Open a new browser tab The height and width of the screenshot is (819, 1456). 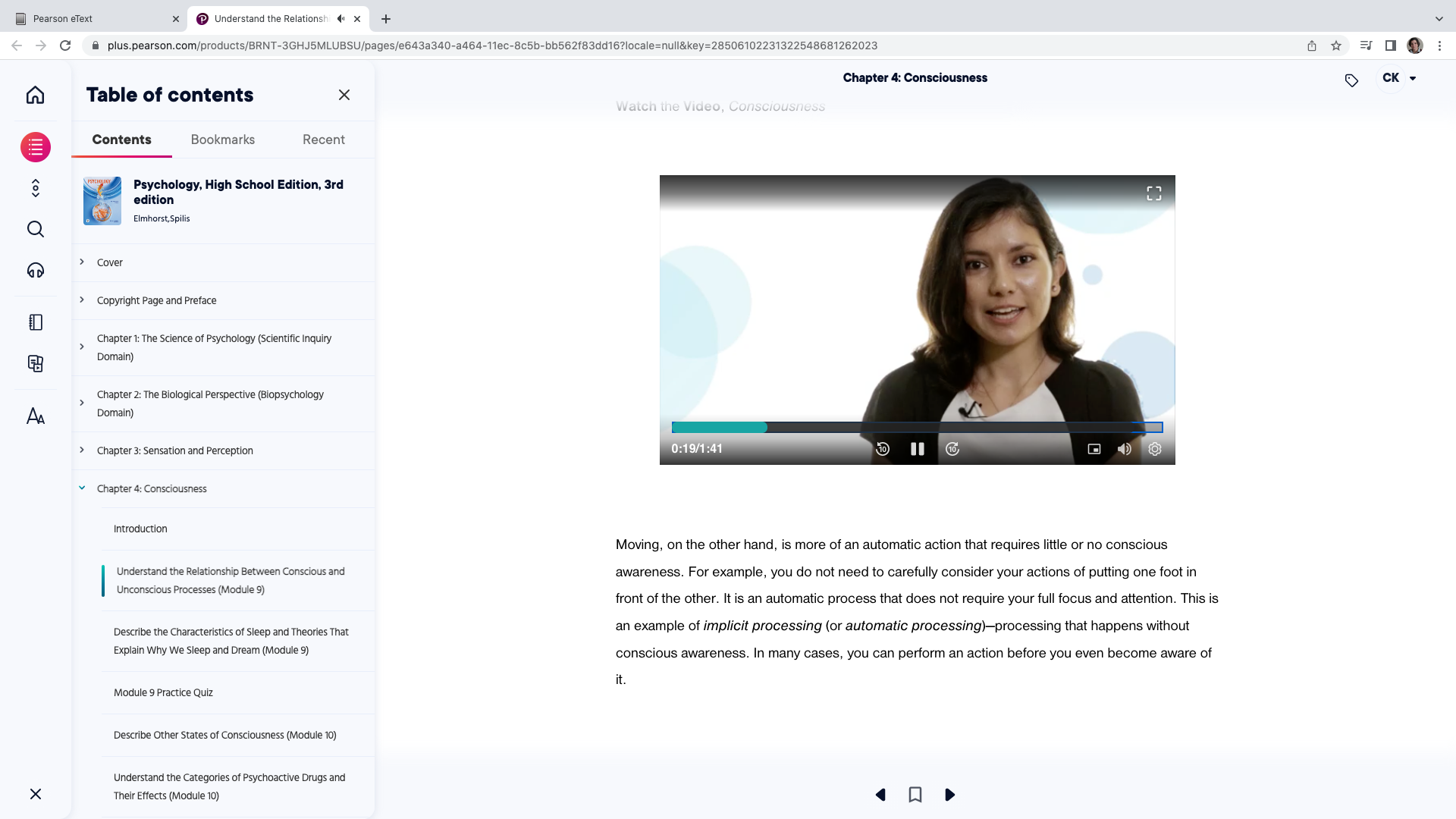pyautogui.click(x=386, y=19)
